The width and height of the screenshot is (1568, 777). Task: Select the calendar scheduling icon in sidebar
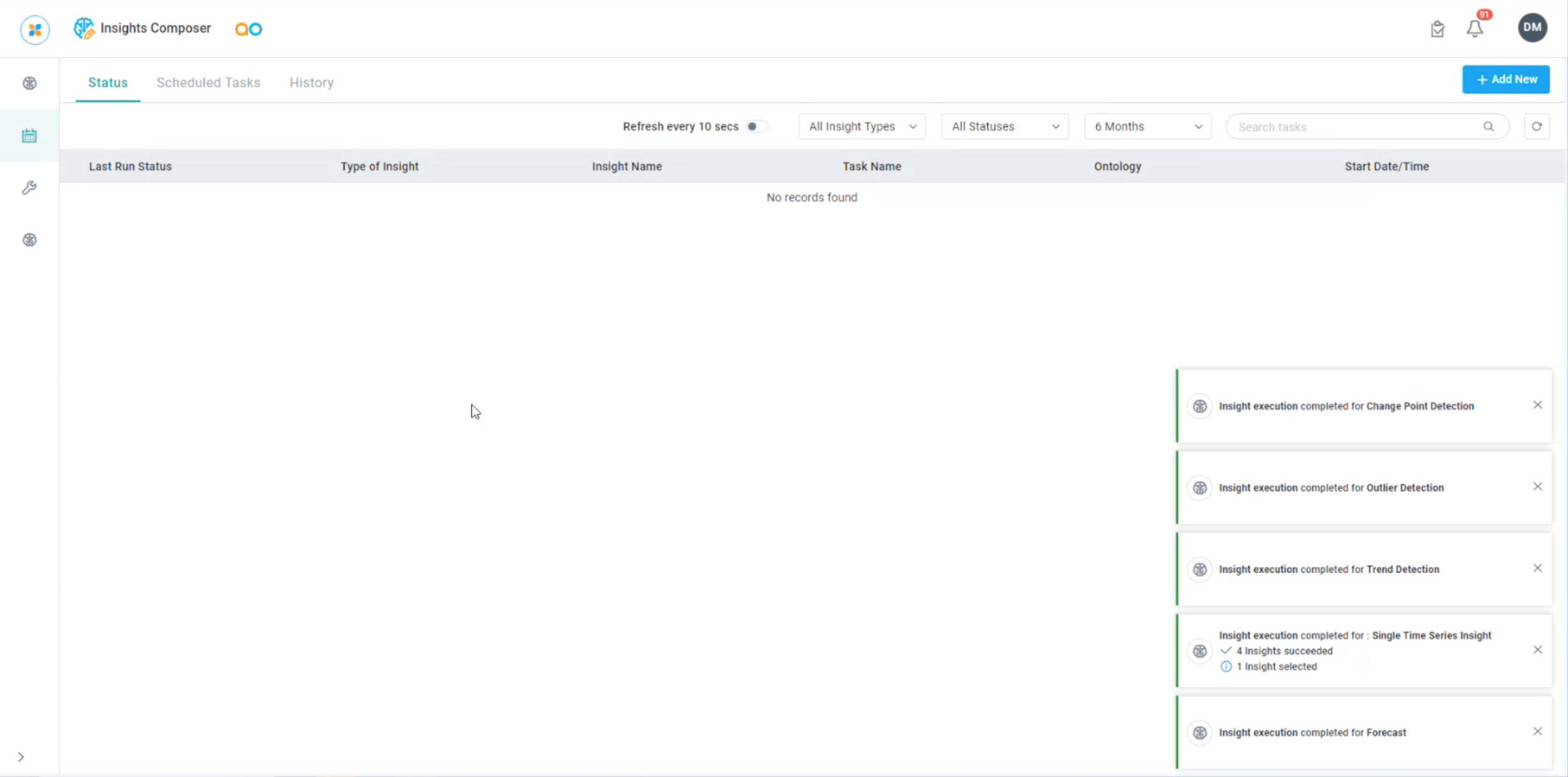point(29,135)
